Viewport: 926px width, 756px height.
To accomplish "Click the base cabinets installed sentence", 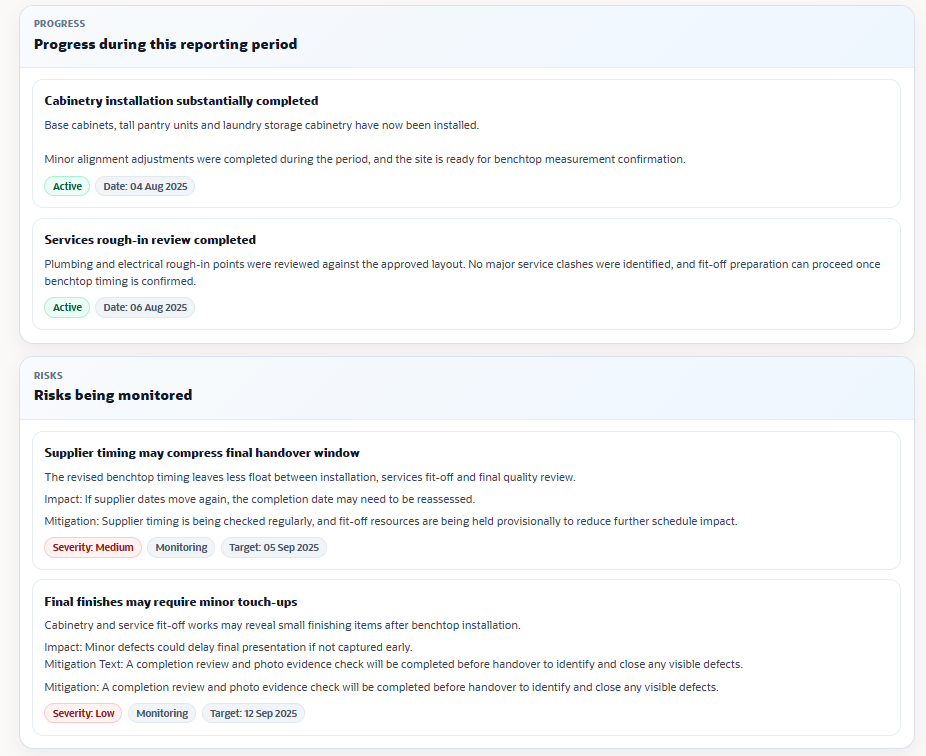I will (x=262, y=125).
